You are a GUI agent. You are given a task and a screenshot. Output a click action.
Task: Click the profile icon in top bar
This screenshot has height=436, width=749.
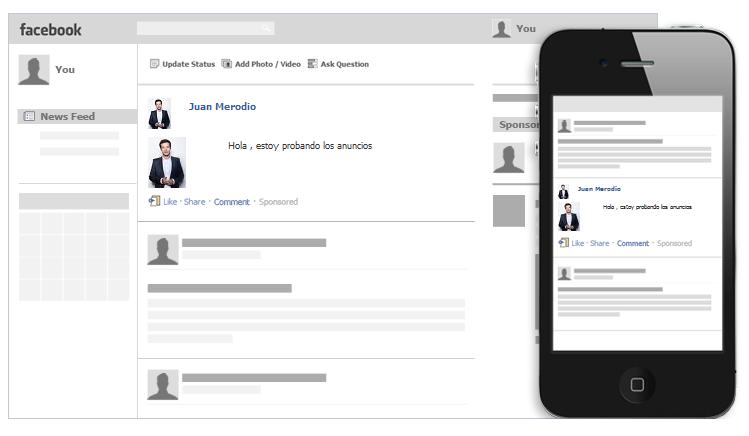[502, 29]
